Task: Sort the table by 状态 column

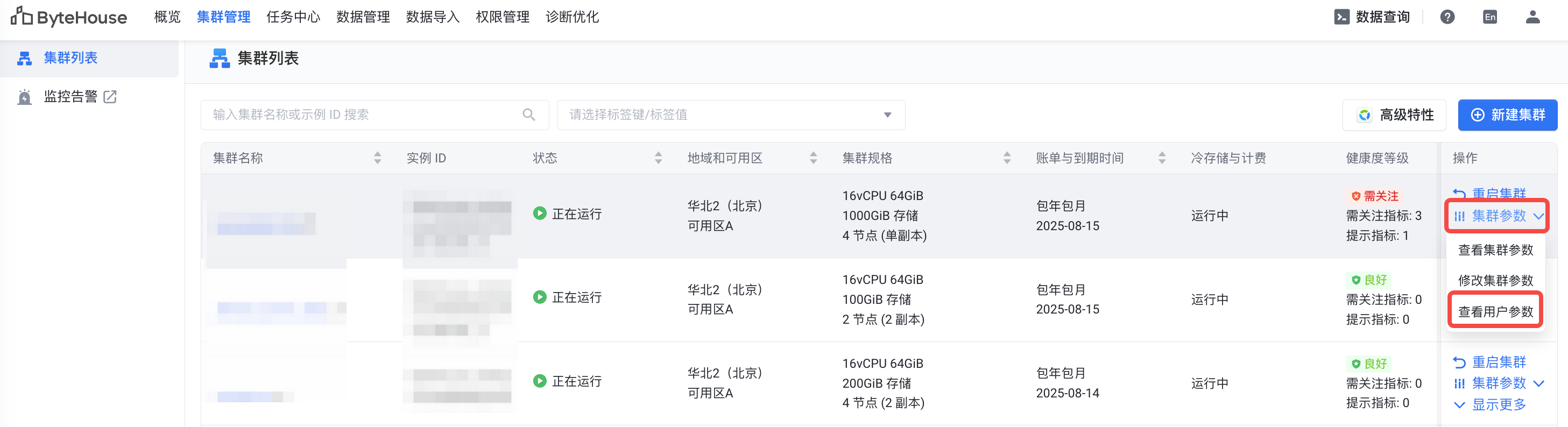Action: (658, 158)
